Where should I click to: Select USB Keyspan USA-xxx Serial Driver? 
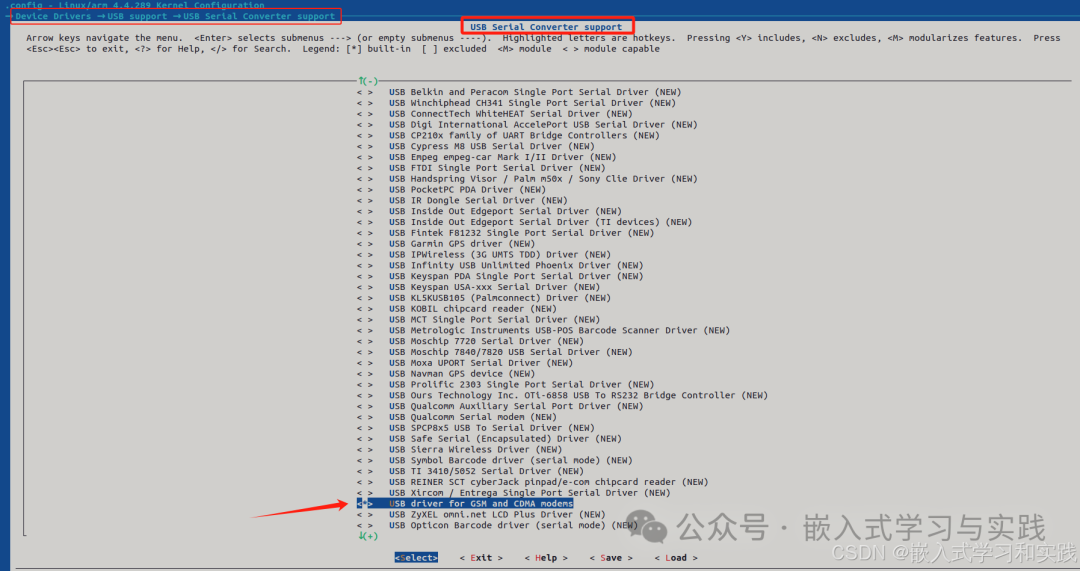[478, 287]
